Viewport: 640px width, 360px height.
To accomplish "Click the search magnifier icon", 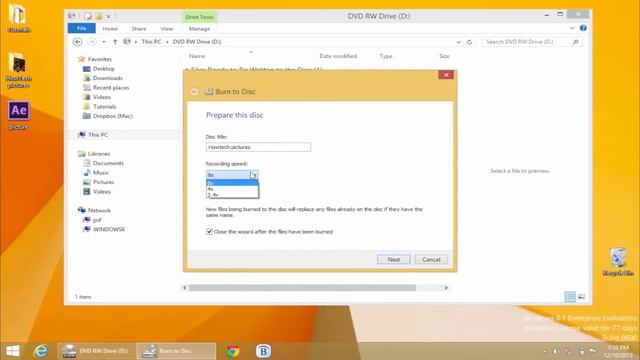I will [x=575, y=42].
